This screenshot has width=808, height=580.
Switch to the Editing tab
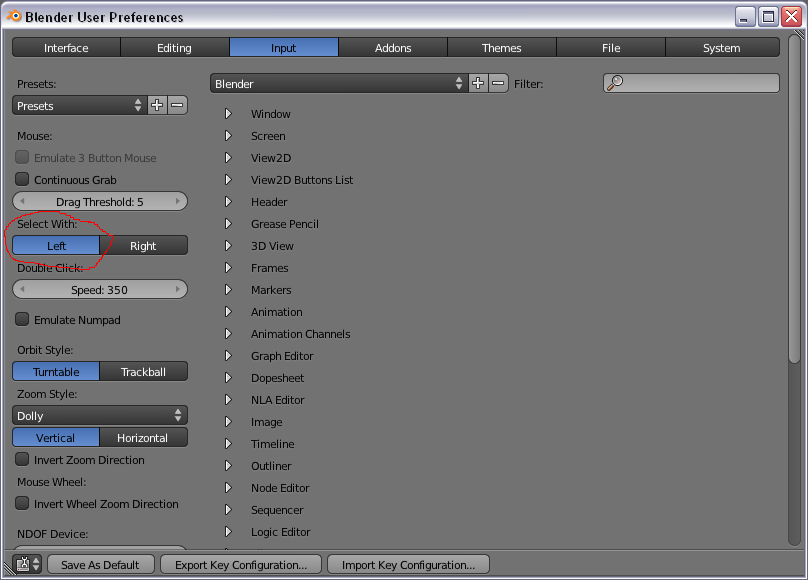175,47
